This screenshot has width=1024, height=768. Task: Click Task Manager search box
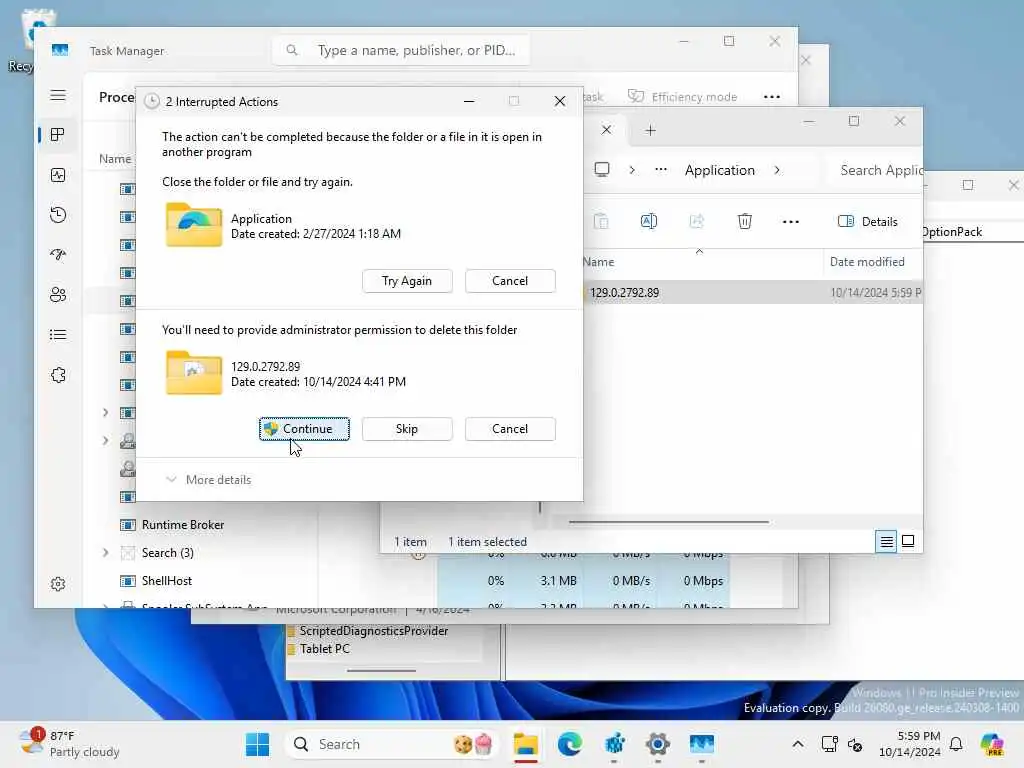pyautogui.click(x=401, y=50)
